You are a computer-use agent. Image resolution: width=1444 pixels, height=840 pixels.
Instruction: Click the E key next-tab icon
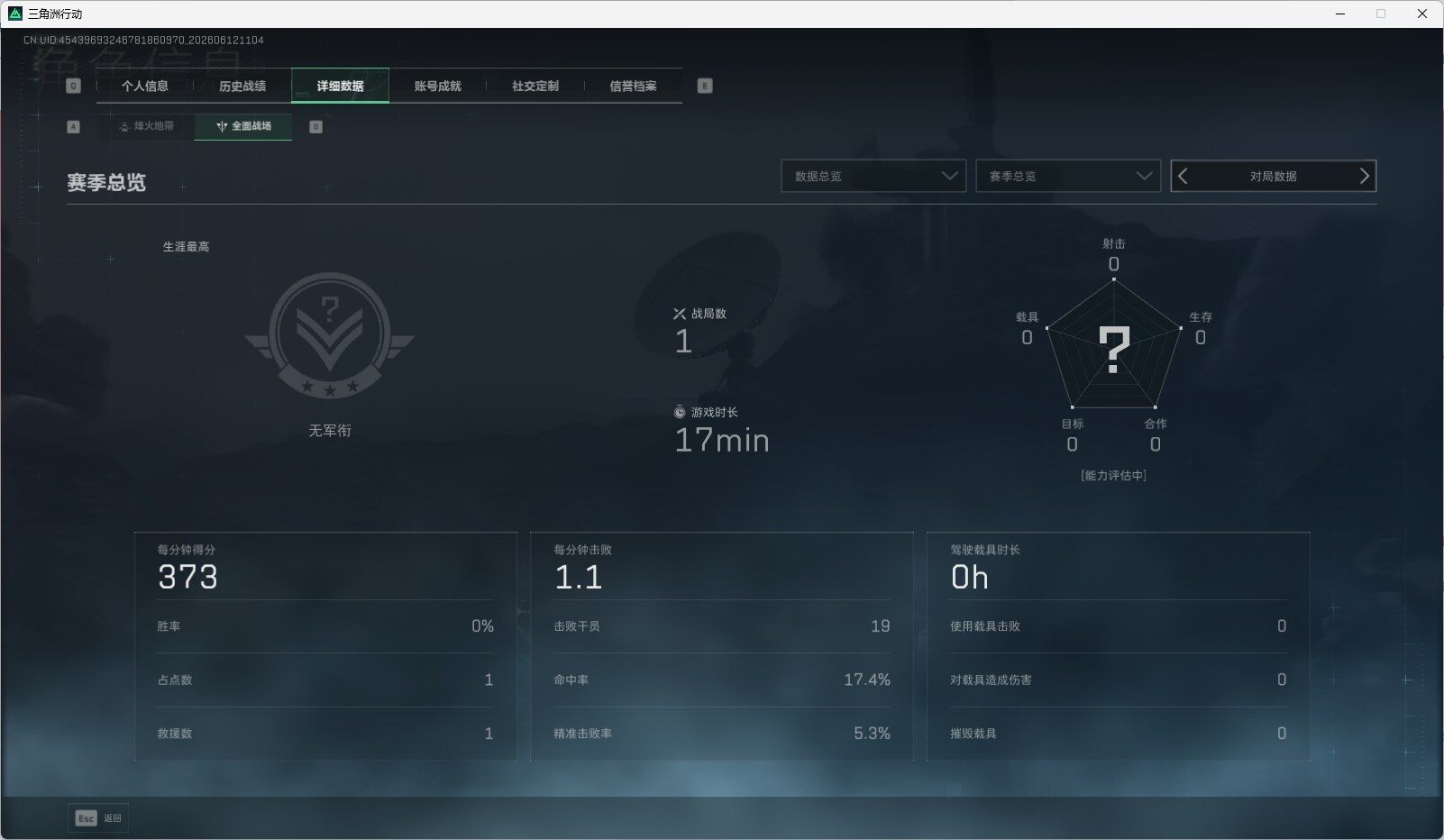pos(705,86)
